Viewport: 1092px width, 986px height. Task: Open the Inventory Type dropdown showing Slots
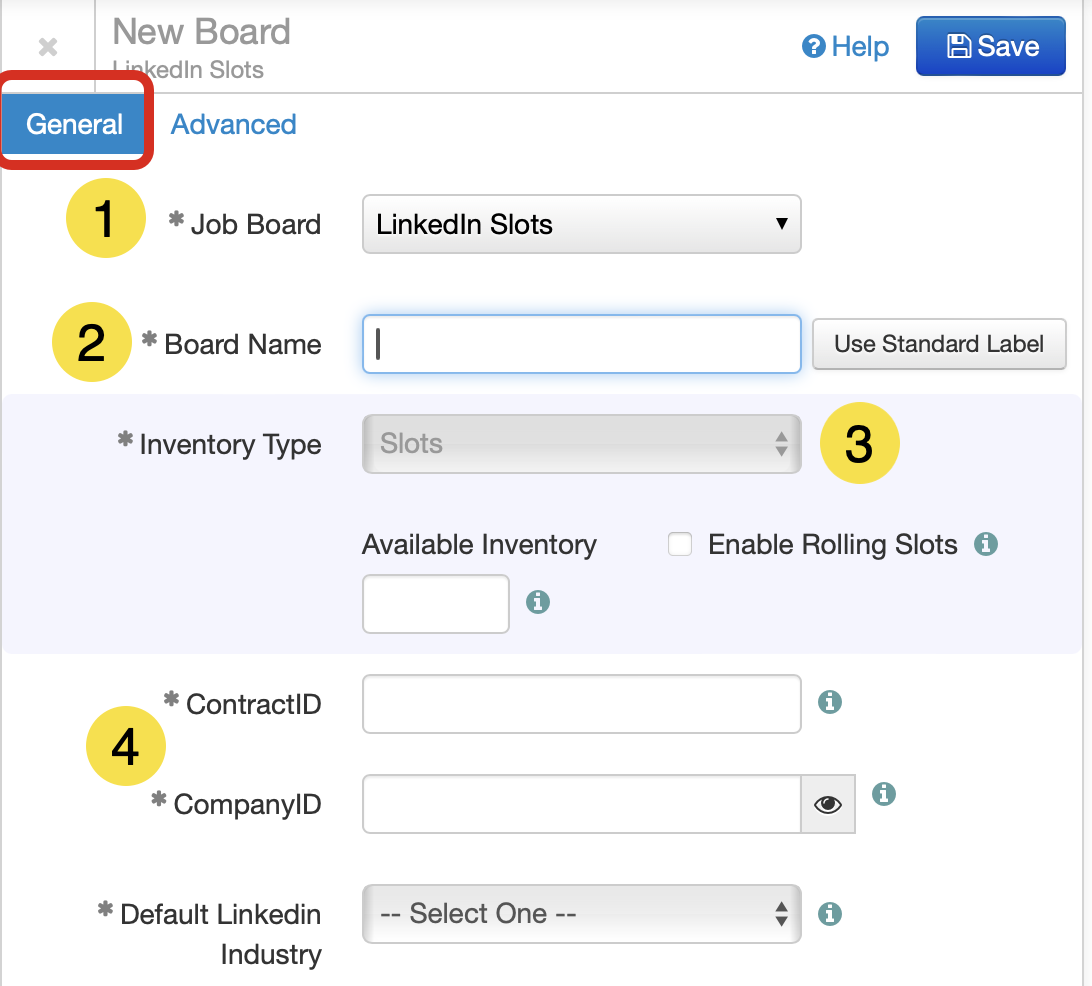(x=582, y=444)
